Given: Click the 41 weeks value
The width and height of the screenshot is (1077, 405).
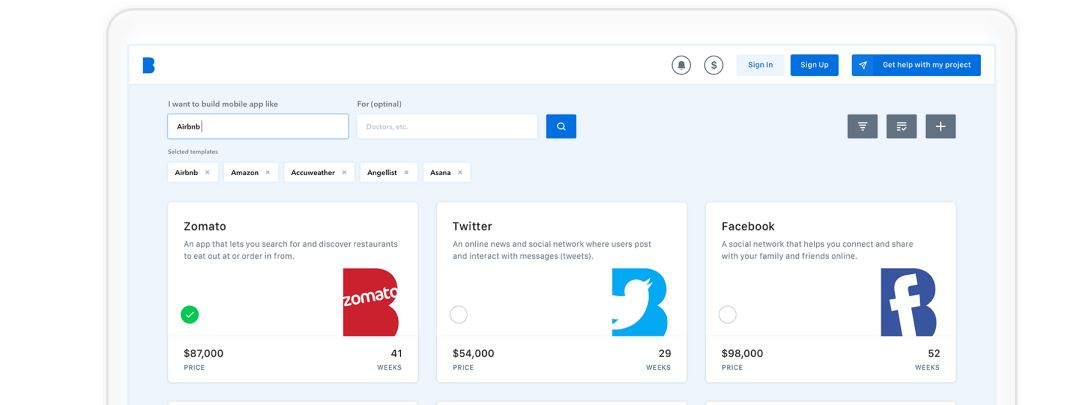Looking at the screenshot, I should tap(396, 354).
